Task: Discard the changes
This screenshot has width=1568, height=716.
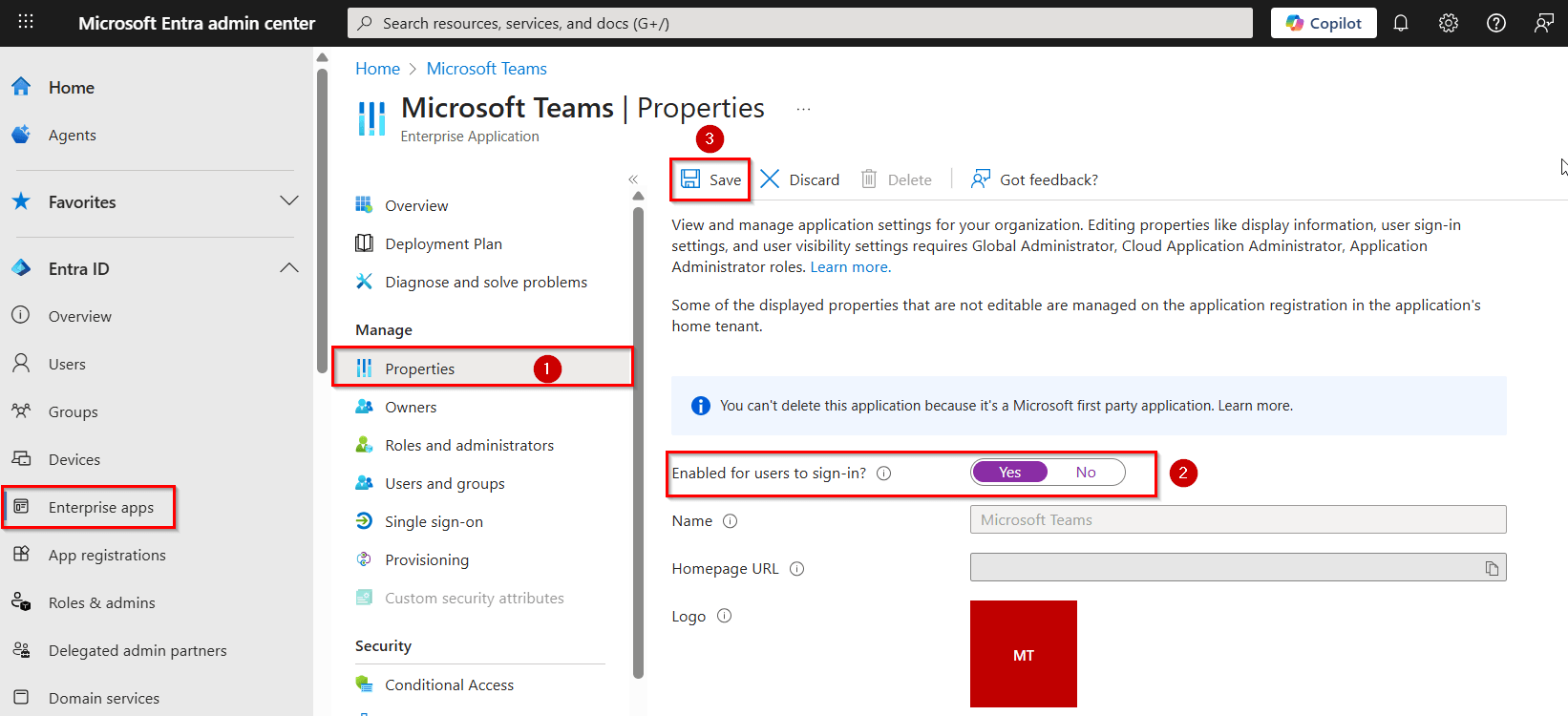Action: (799, 179)
